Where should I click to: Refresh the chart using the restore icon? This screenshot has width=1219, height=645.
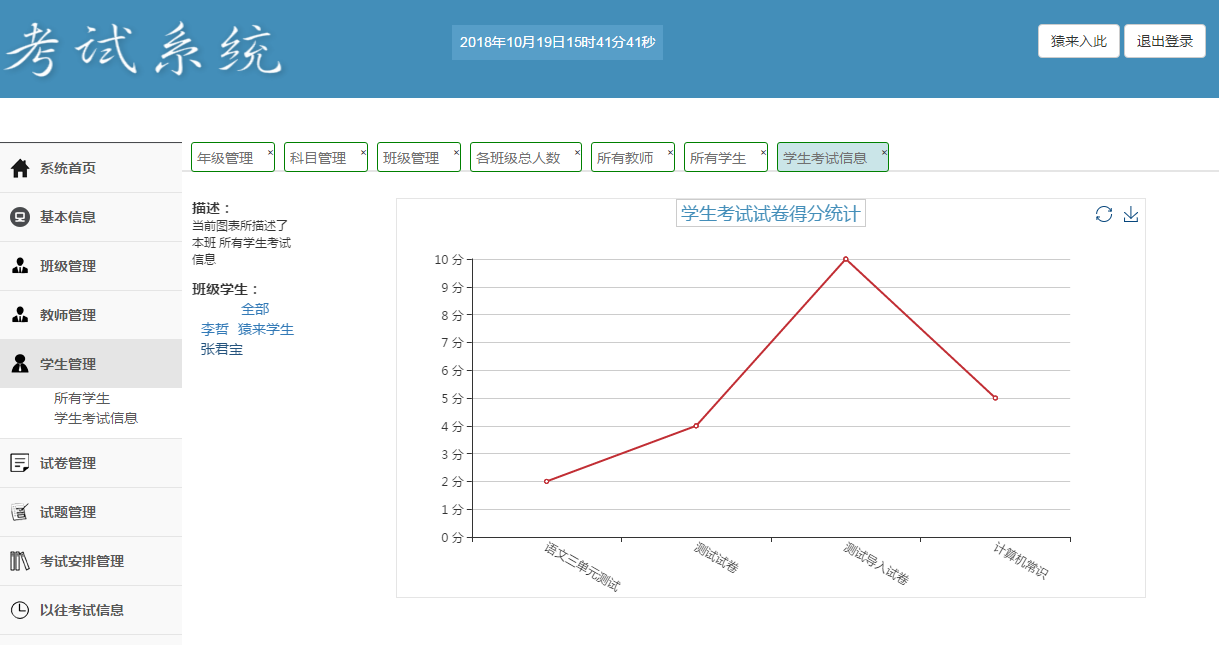[1104, 214]
